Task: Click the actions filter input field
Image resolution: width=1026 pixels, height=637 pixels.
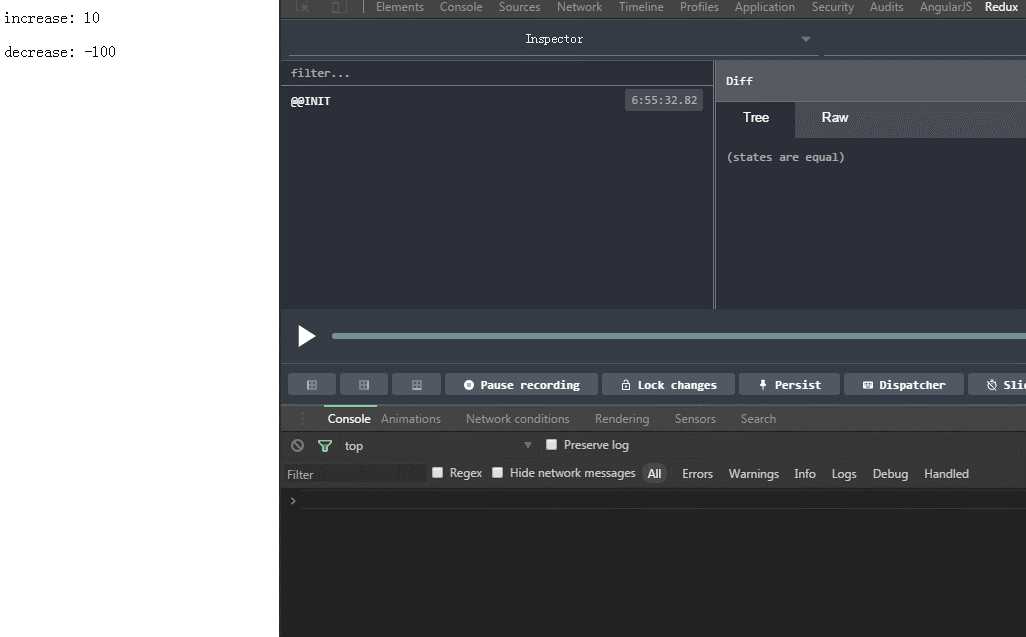Action: click(x=497, y=73)
